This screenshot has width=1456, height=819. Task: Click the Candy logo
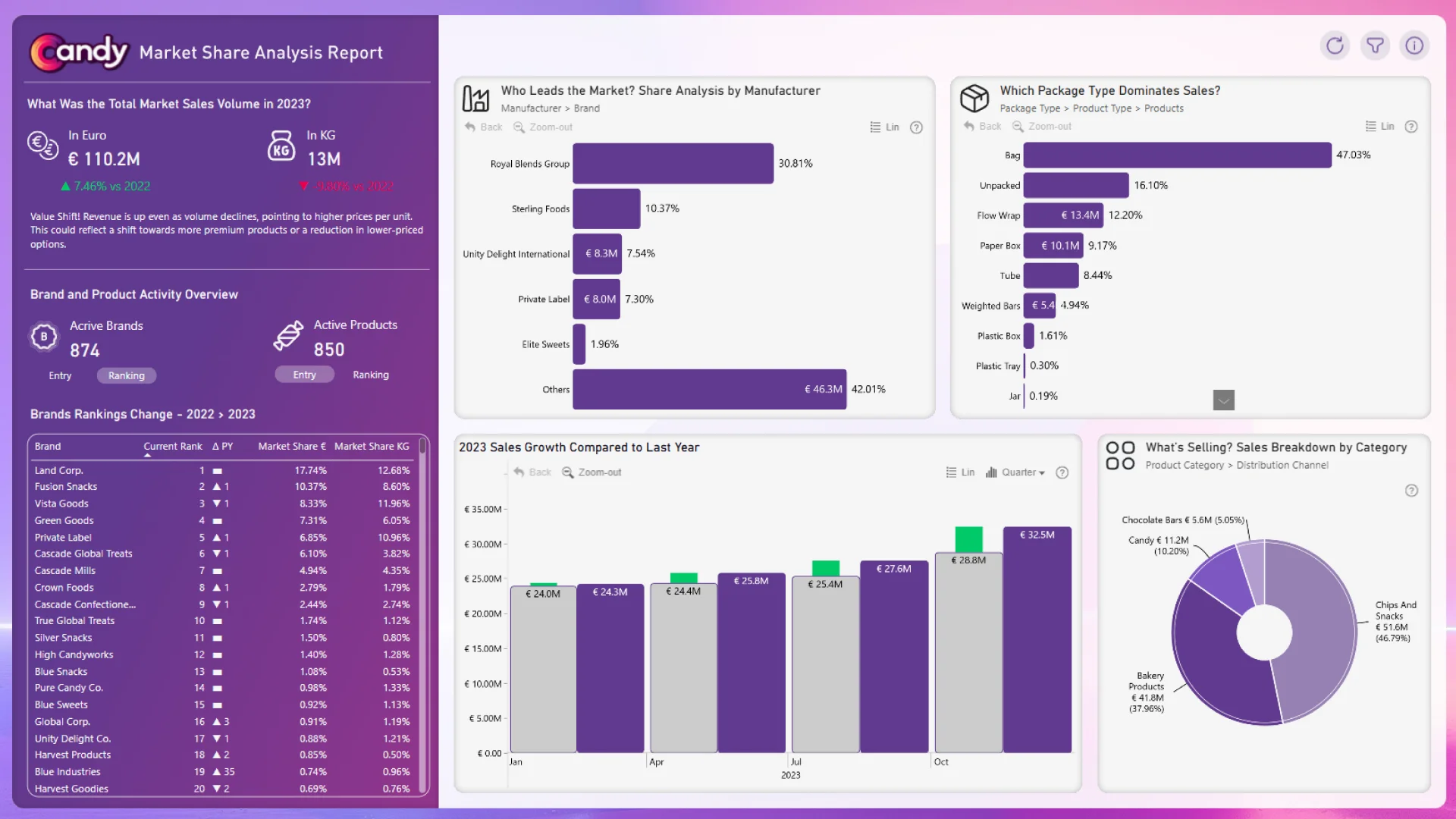click(80, 52)
